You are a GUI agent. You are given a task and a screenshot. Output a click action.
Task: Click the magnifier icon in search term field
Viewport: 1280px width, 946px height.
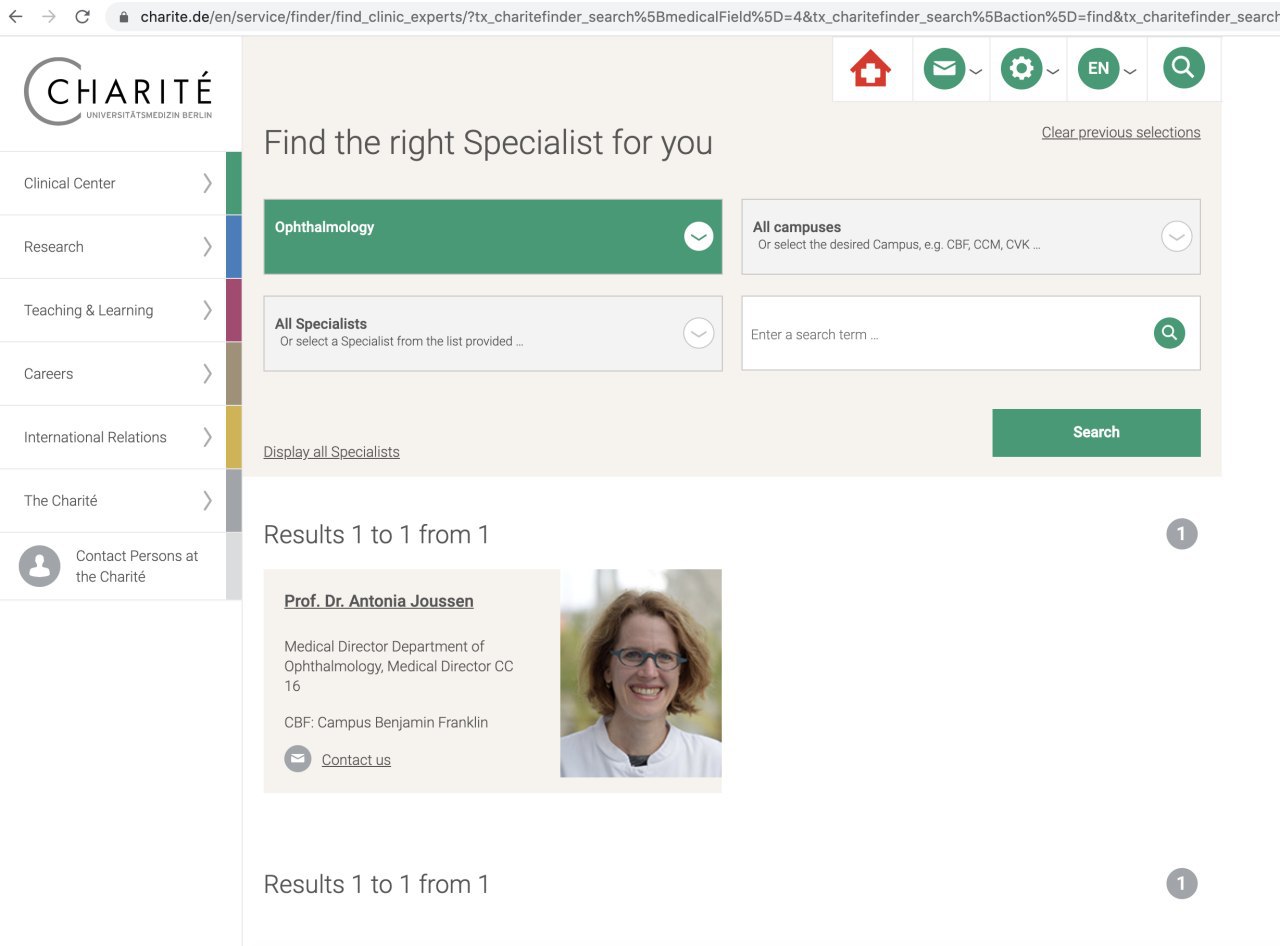click(1169, 333)
